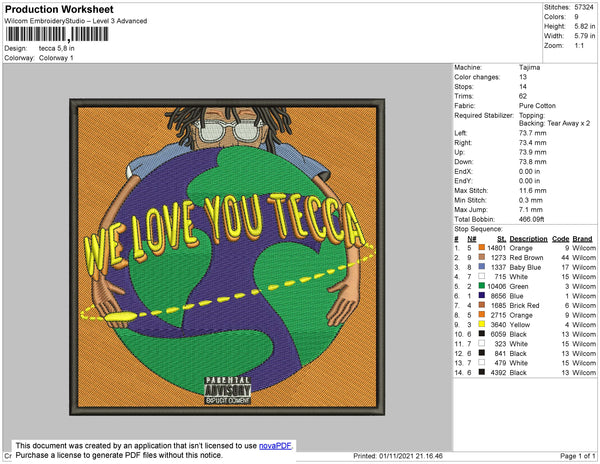
Task: Click the Description column header
Action: click(528, 239)
